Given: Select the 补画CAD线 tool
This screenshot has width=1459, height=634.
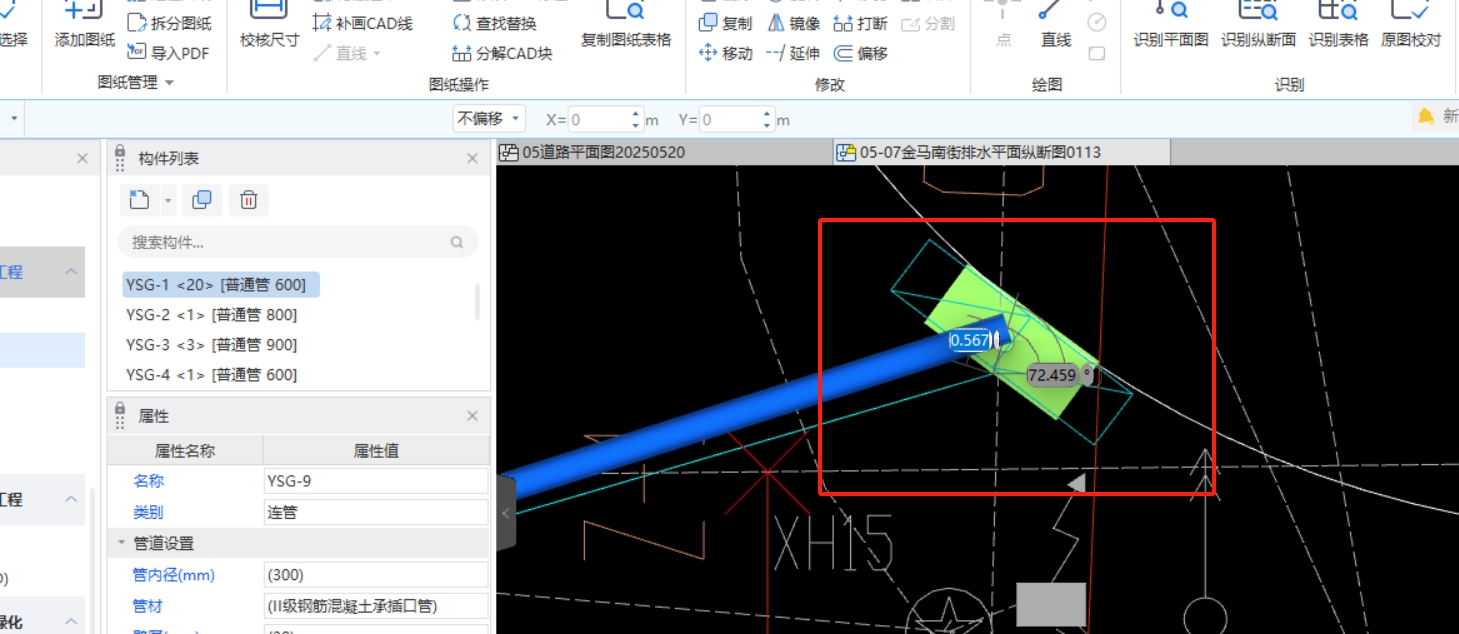Looking at the screenshot, I should (362, 23).
